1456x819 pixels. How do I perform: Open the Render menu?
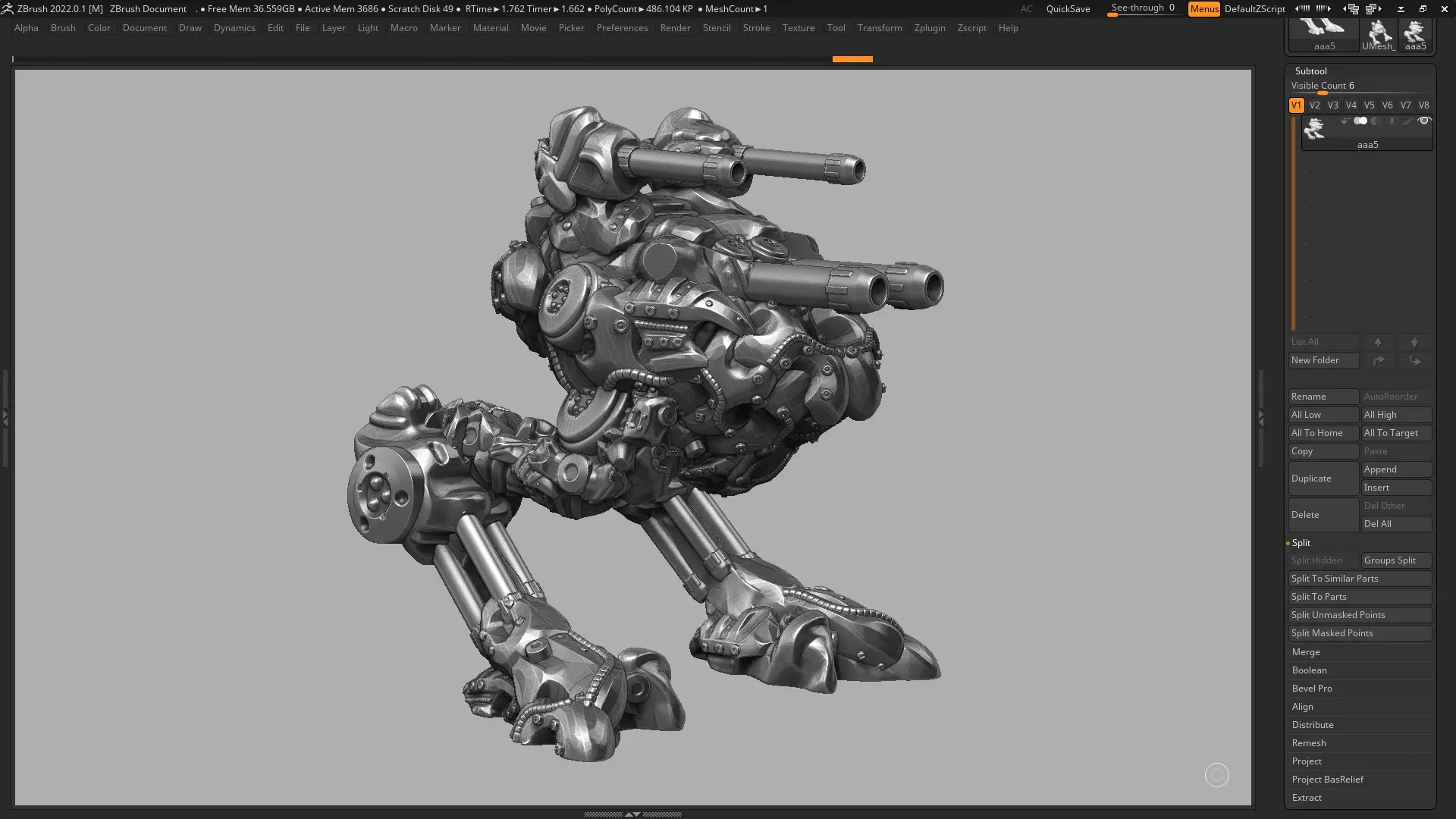tap(674, 28)
